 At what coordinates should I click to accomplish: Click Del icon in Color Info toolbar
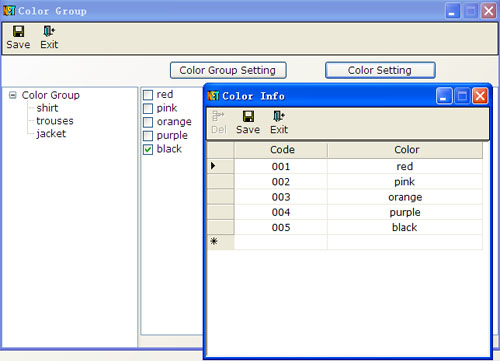pyautogui.click(x=218, y=116)
